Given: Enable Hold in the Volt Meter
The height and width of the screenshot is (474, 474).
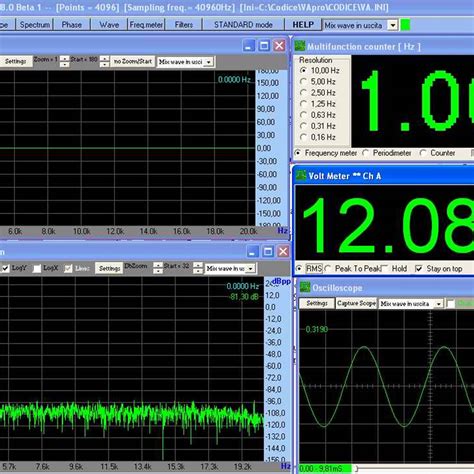Looking at the screenshot, I should [384, 268].
